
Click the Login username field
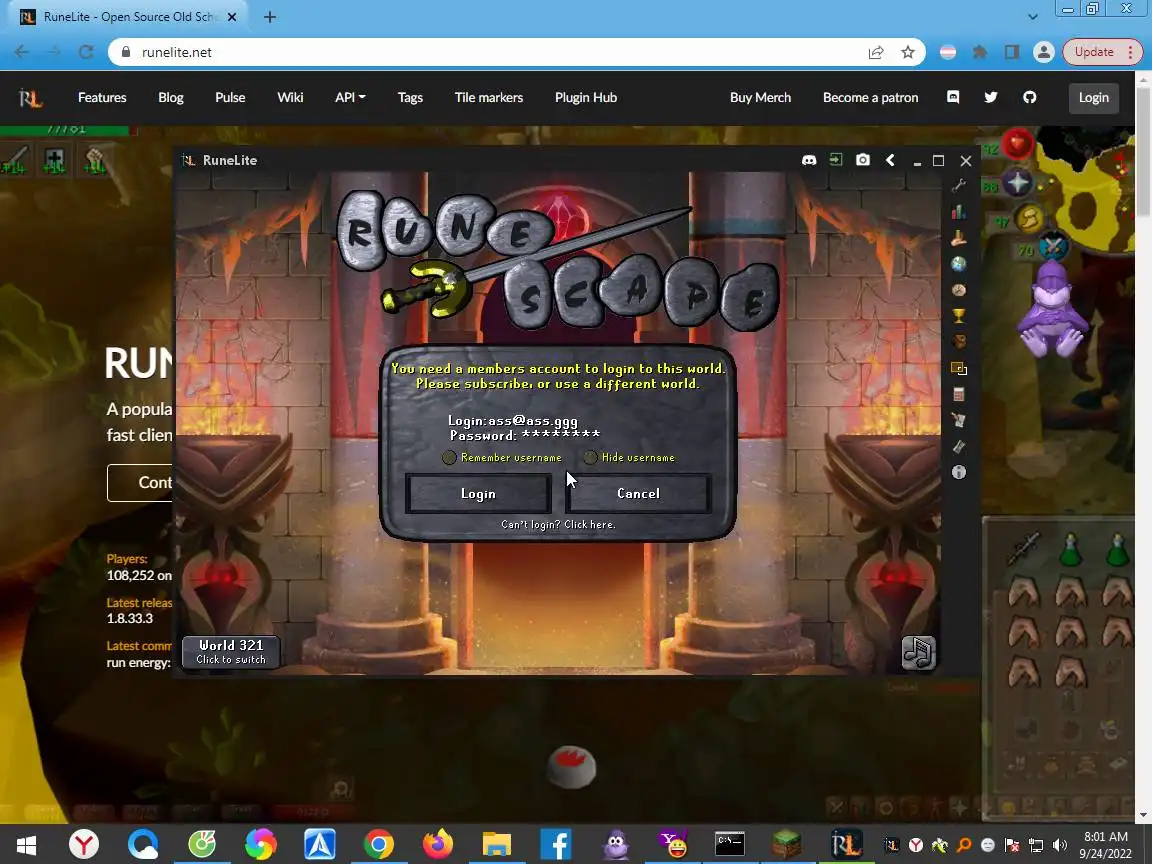point(513,421)
